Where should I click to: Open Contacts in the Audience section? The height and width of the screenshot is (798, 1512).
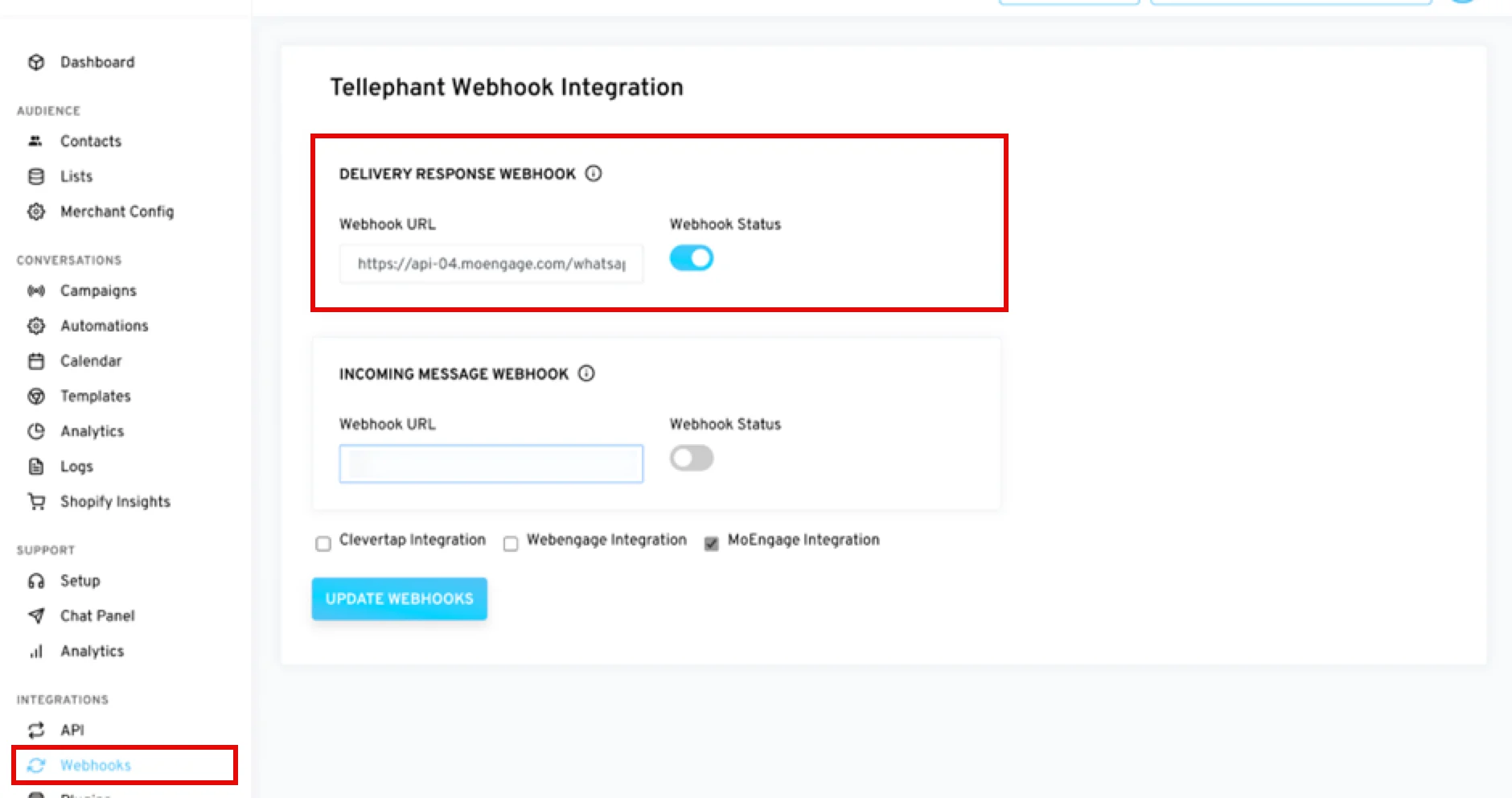91,141
